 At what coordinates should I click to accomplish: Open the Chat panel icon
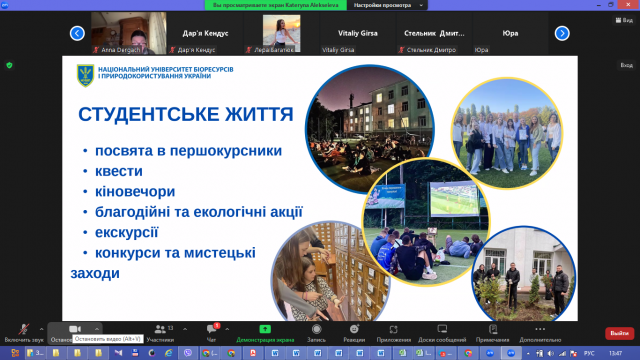[x=212, y=329]
